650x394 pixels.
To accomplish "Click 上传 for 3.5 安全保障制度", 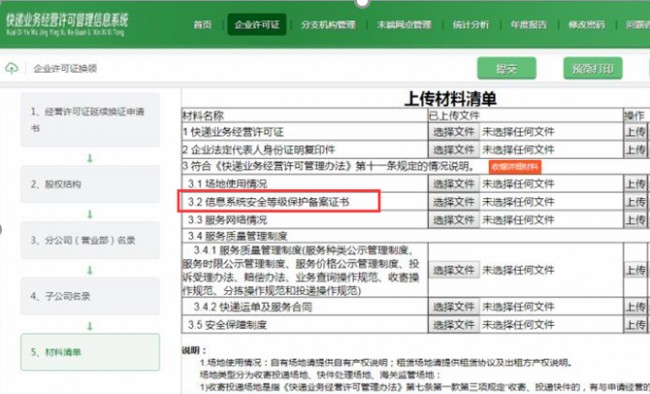I will (x=636, y=325).
